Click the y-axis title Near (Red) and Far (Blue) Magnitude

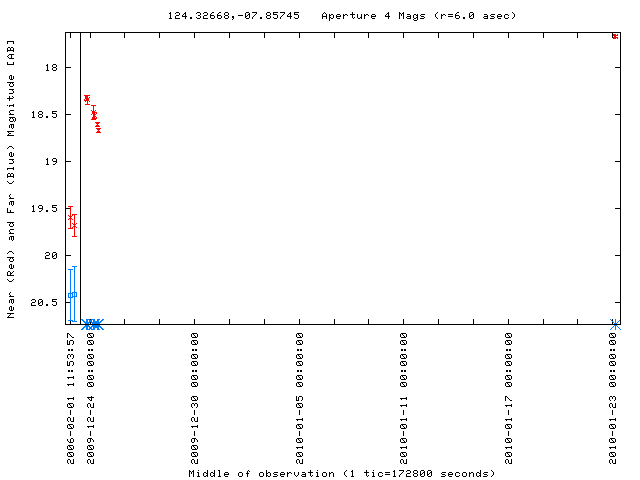click(11, 179)
